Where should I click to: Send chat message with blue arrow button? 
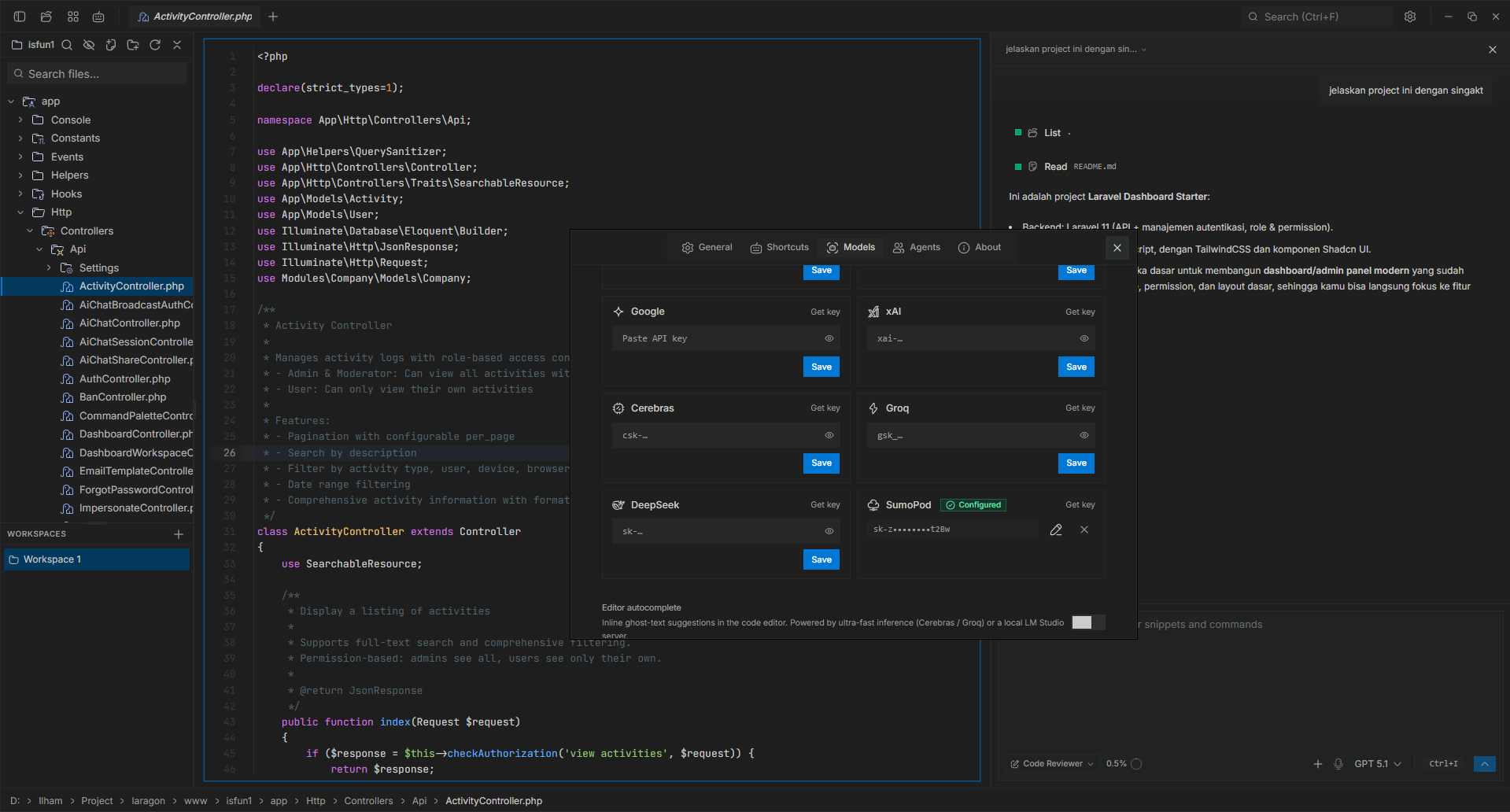coord(1485,764)
